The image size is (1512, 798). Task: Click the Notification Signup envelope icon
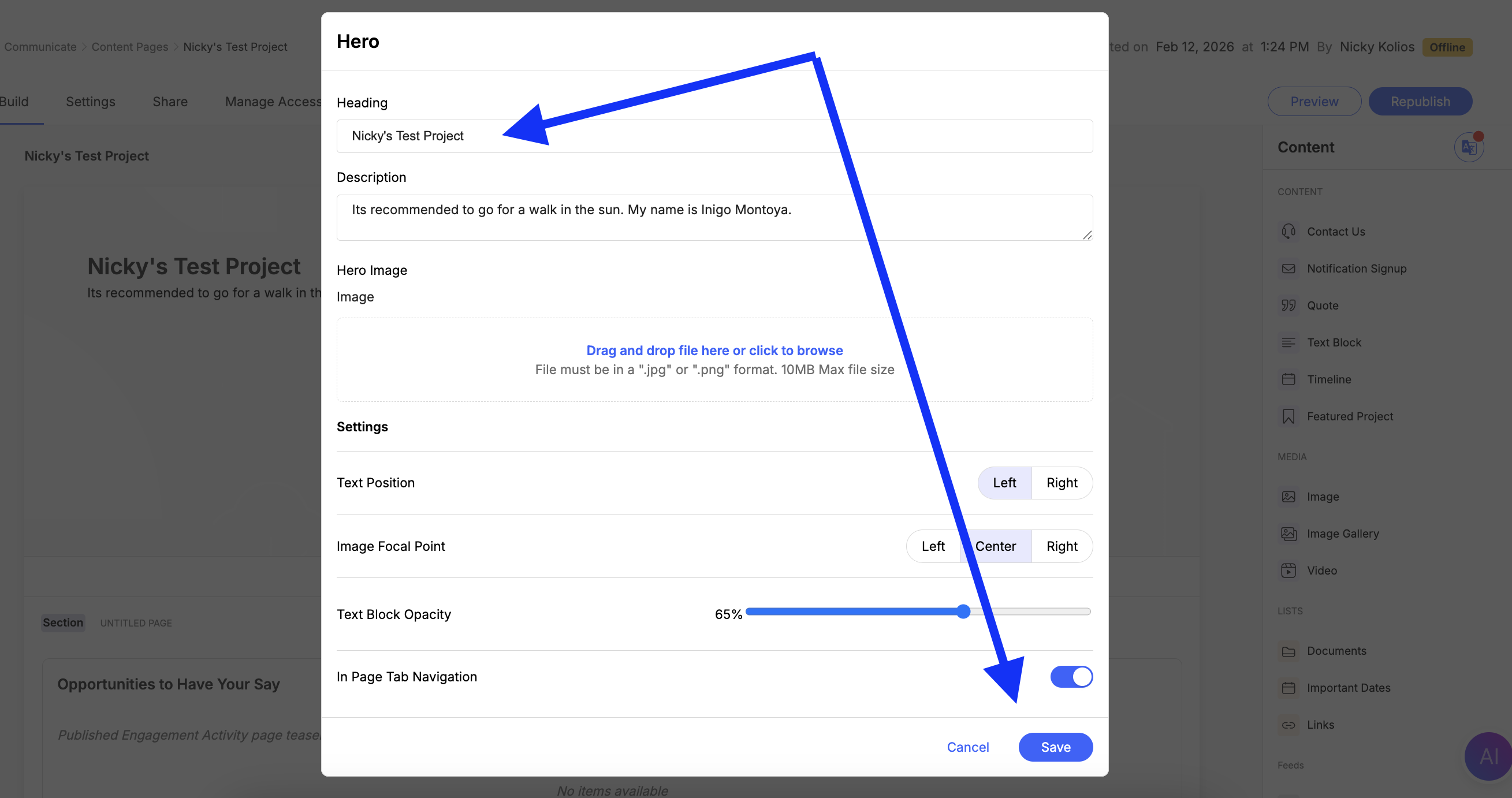[1288, 269]
